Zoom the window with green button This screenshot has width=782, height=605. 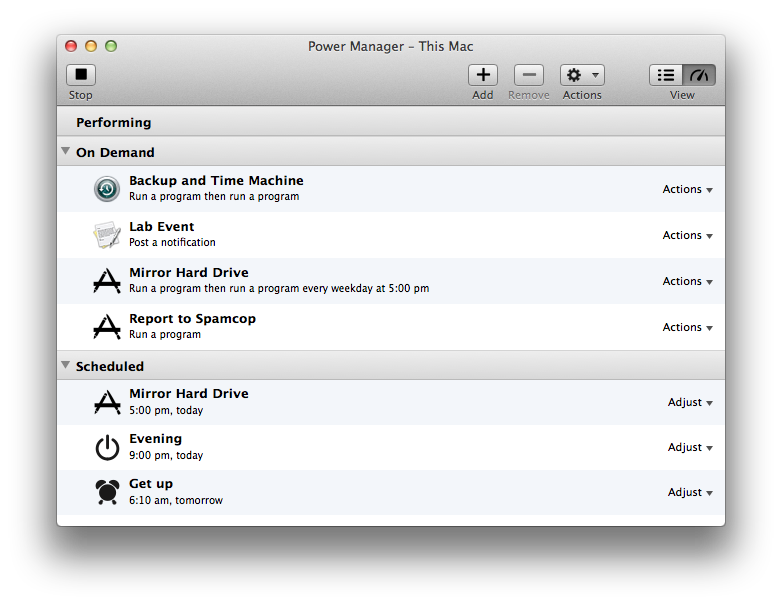pyautogui.click(x=111, y=46)
